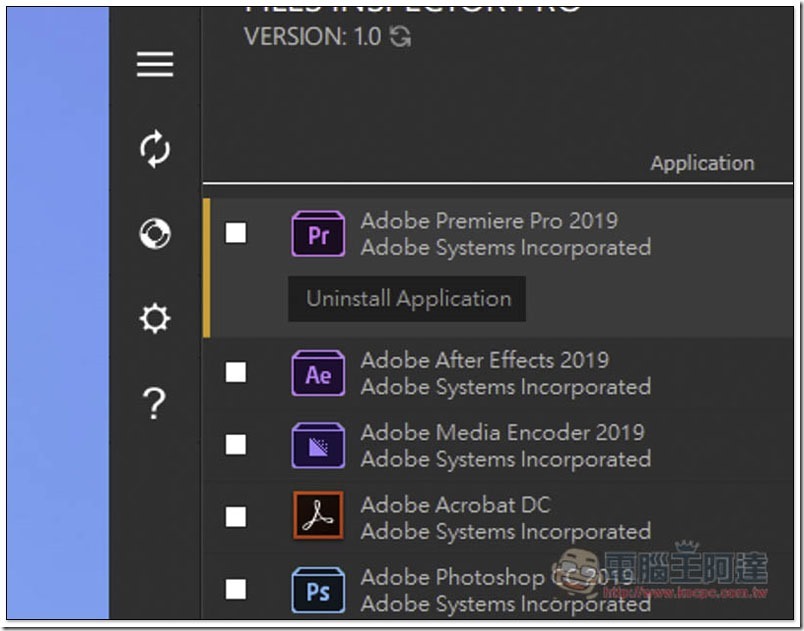Click the Uninstall Application button
804x631 pixels.
pyautogui.click(x=407, y=299)
